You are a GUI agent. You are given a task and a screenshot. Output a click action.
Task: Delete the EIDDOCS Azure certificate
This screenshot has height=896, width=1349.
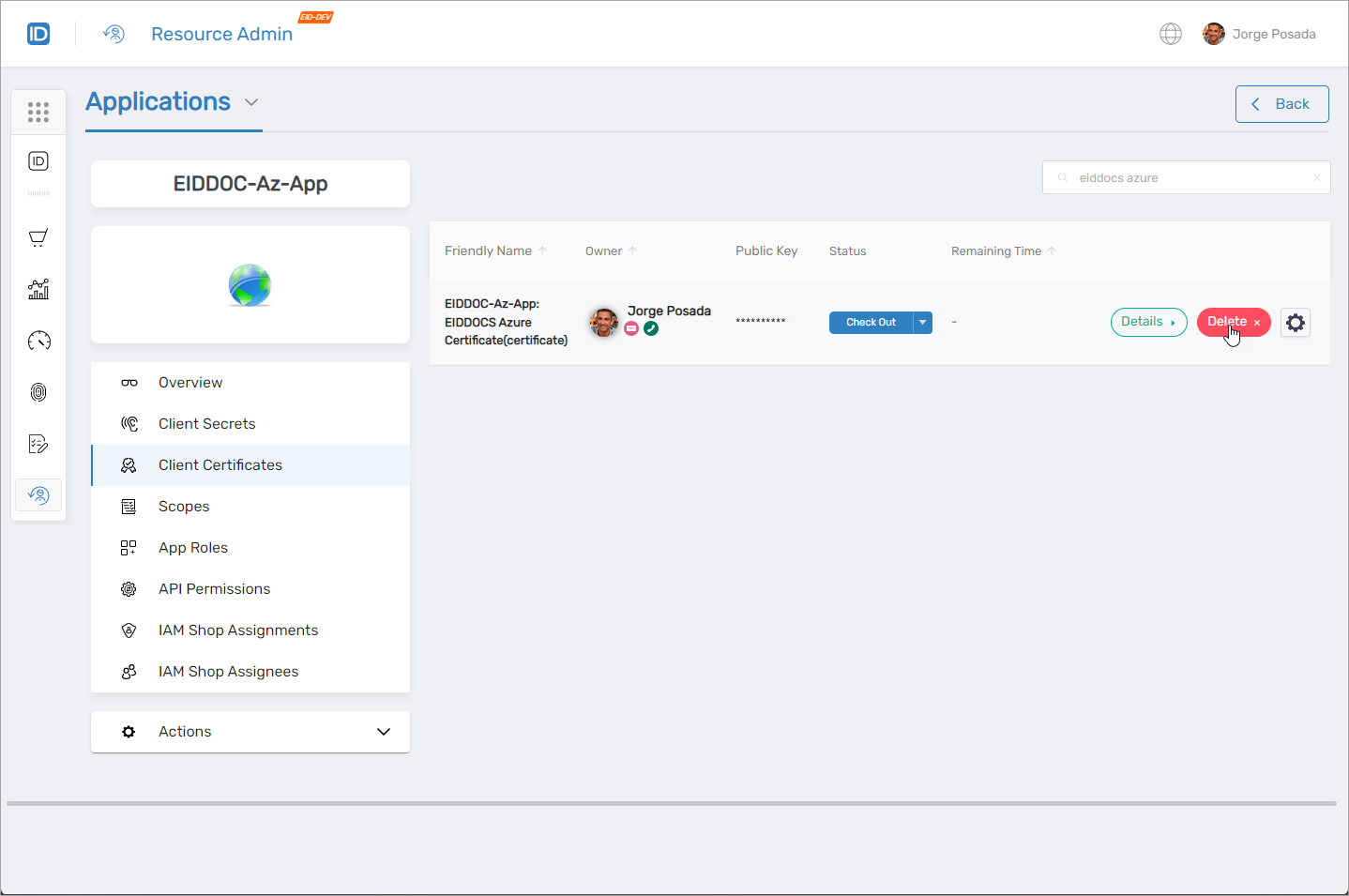pos(1233,322)
